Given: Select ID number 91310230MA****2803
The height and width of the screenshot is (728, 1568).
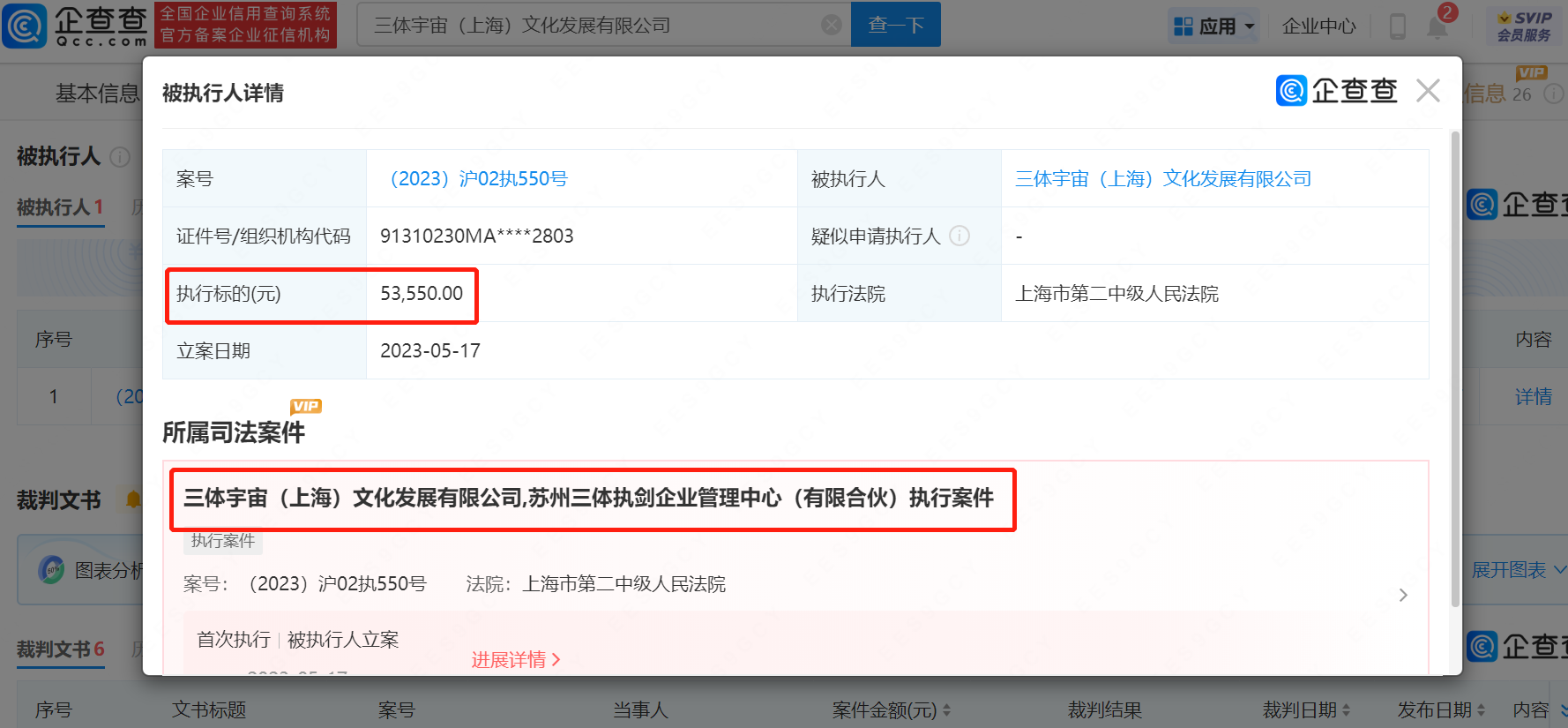Looking at the screenshot, I should click(x=477, y=236).
